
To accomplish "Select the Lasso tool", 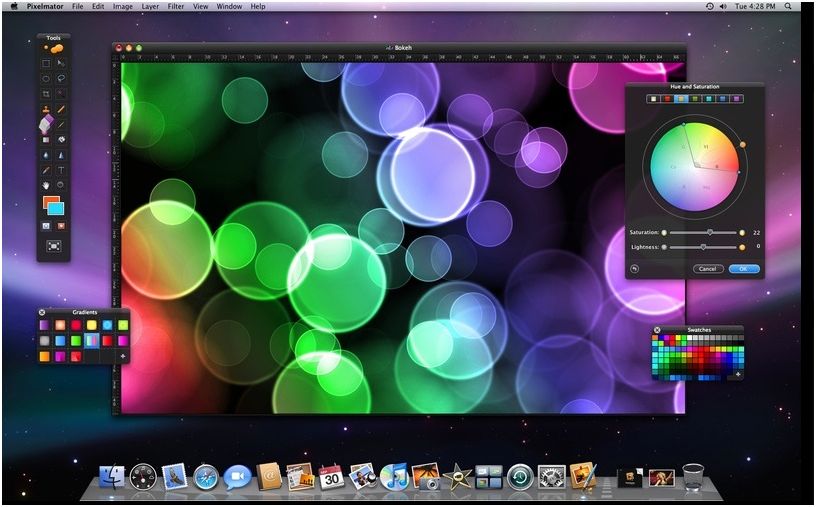I will point(61,78).
